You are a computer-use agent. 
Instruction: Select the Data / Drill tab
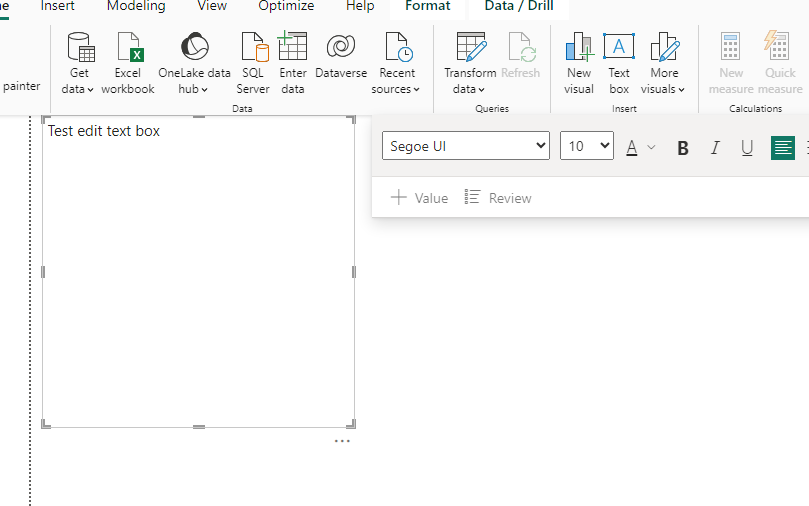tap(519, 7)
